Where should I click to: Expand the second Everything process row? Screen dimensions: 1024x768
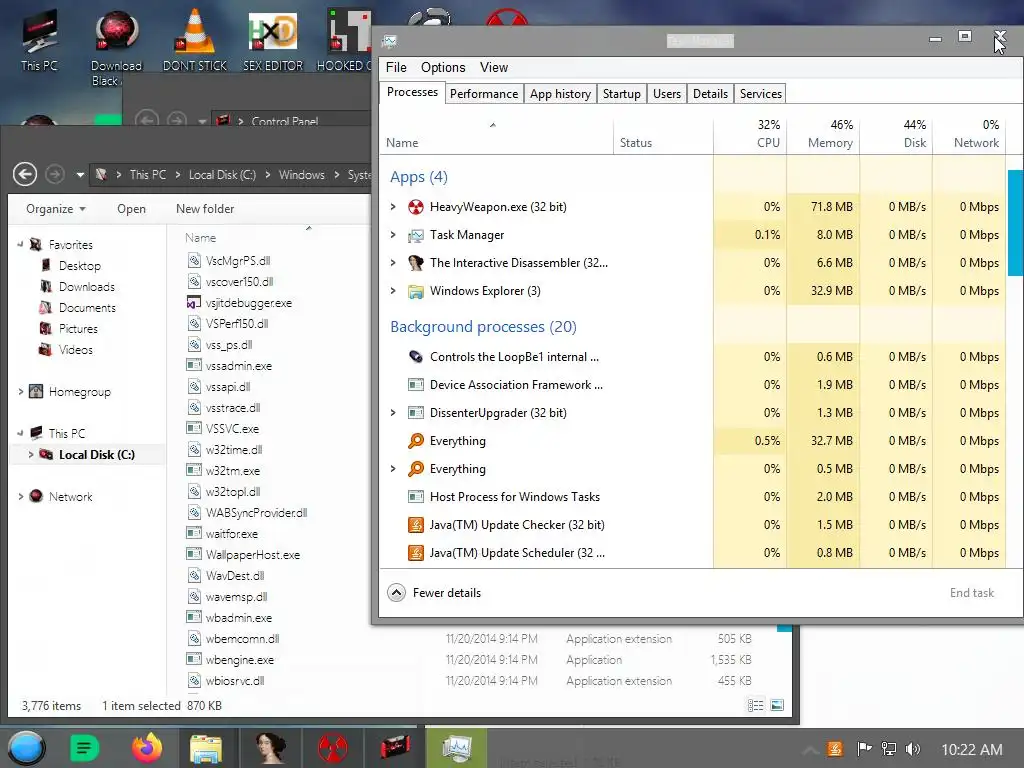(x=393, y=469)
